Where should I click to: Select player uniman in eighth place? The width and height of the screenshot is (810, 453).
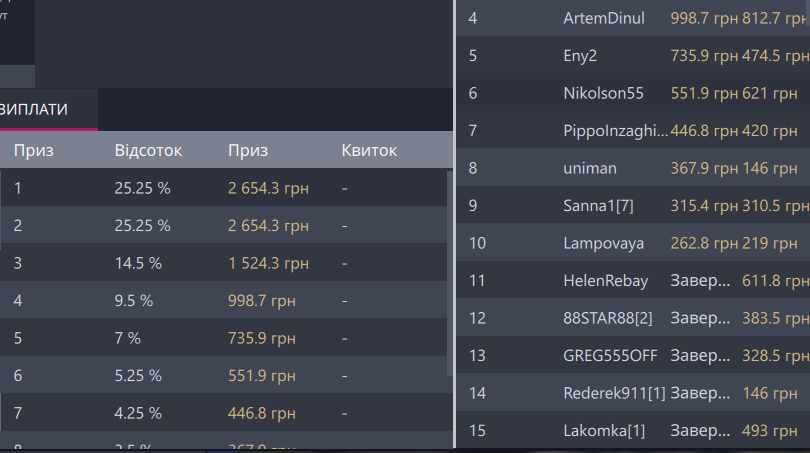click(x=590, y=168)
